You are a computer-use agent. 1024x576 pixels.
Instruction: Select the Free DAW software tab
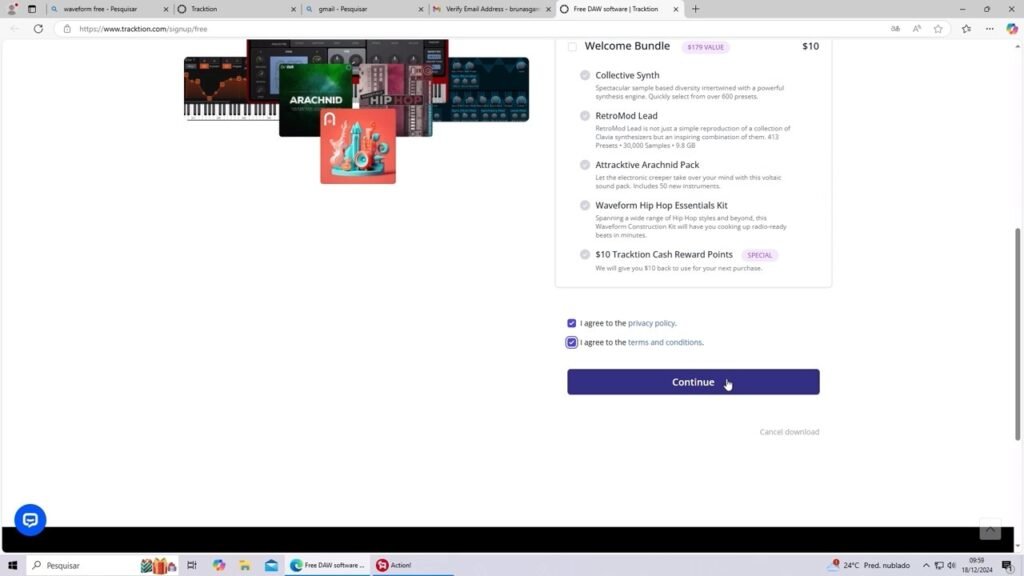[x=619, y=9]
